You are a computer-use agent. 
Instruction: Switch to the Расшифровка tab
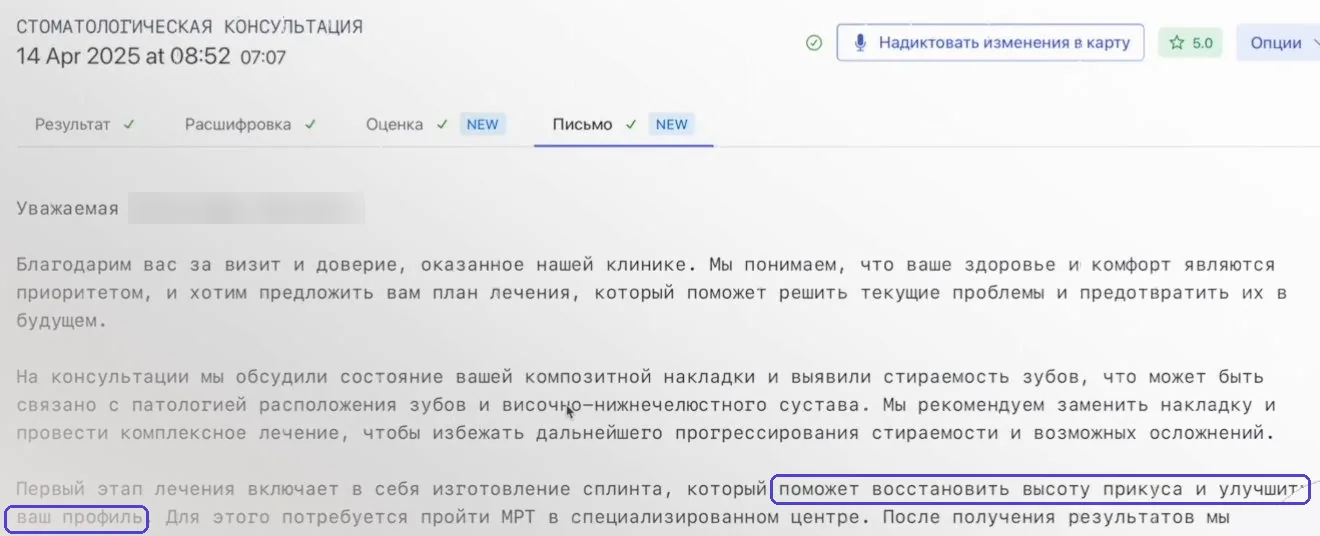pos(250,125)
